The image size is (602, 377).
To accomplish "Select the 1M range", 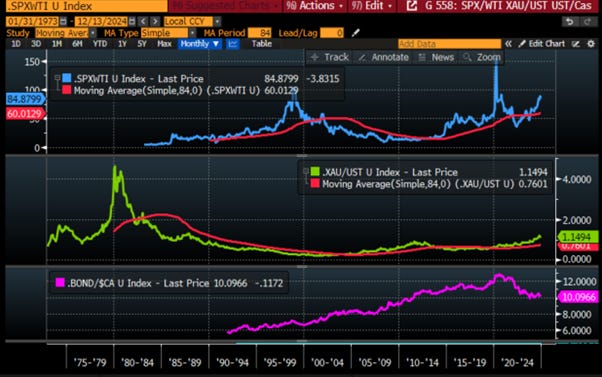I will [57, 44].
